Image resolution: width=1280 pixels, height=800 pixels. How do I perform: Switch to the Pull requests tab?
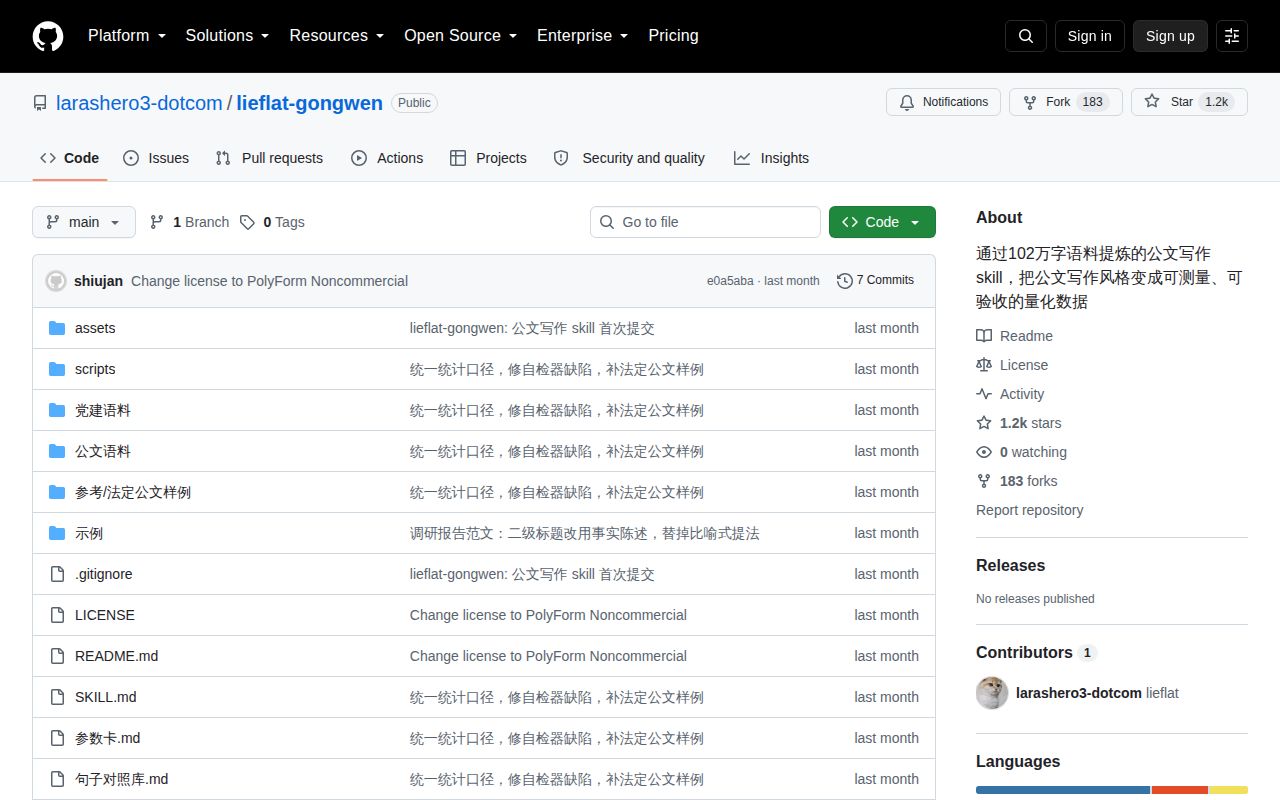269,158
